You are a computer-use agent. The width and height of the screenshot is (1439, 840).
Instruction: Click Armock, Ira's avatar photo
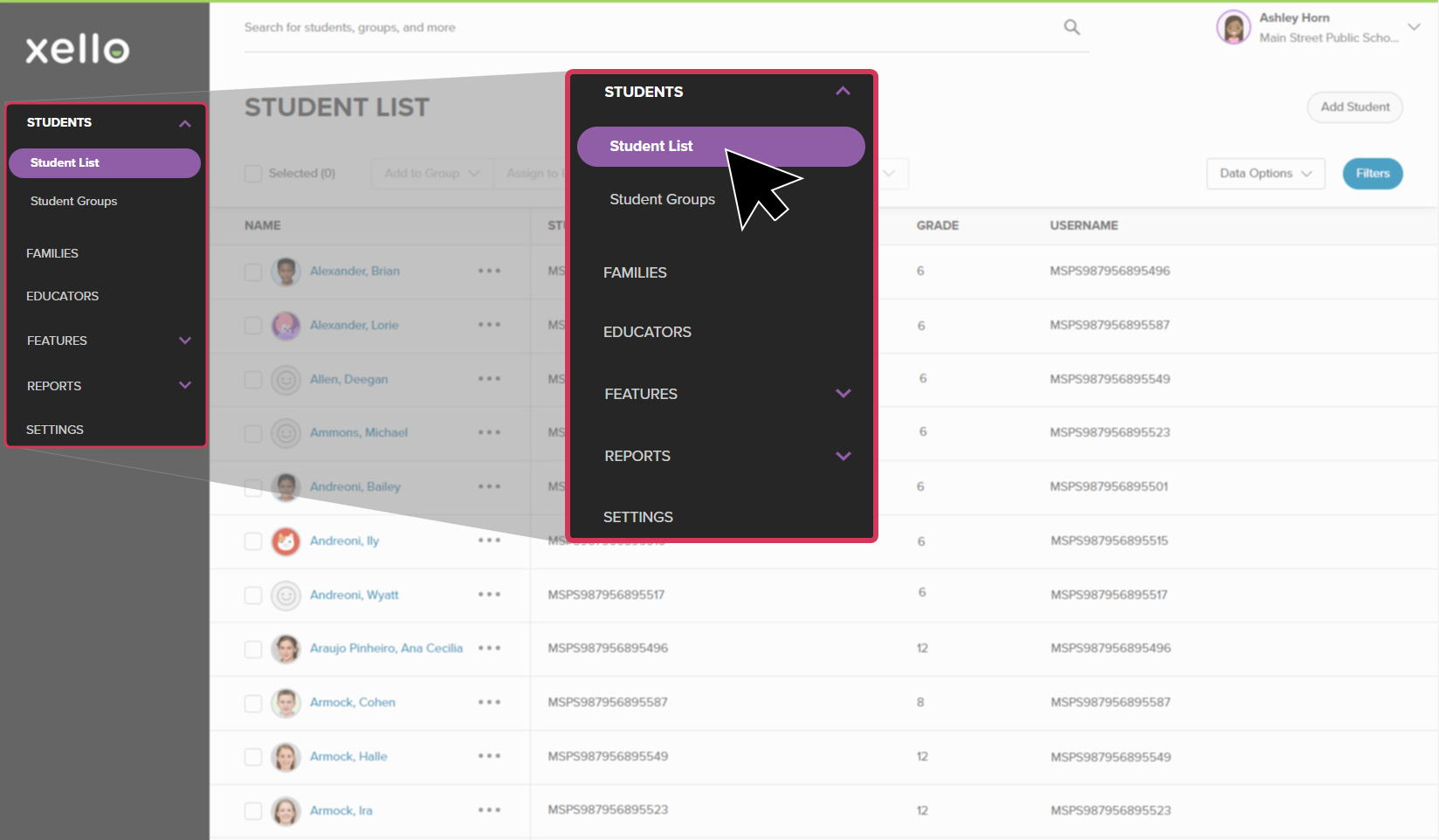click(286, 811)
